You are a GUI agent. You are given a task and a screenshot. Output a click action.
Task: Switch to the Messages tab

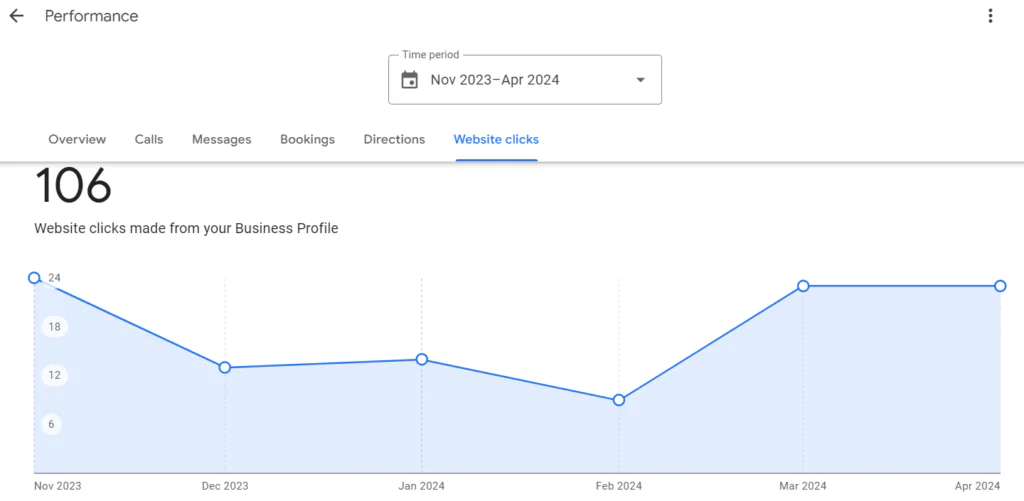(x=222, y=140)
